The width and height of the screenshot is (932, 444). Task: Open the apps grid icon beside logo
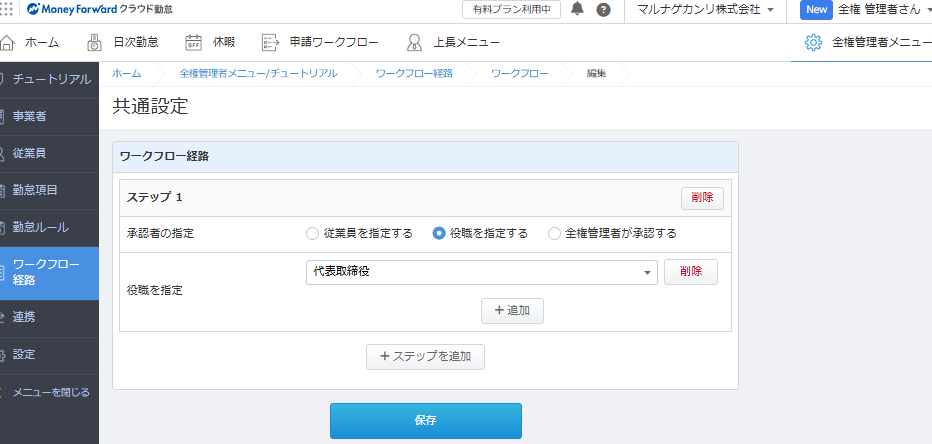pyautogui.click(x=8, y=9)
